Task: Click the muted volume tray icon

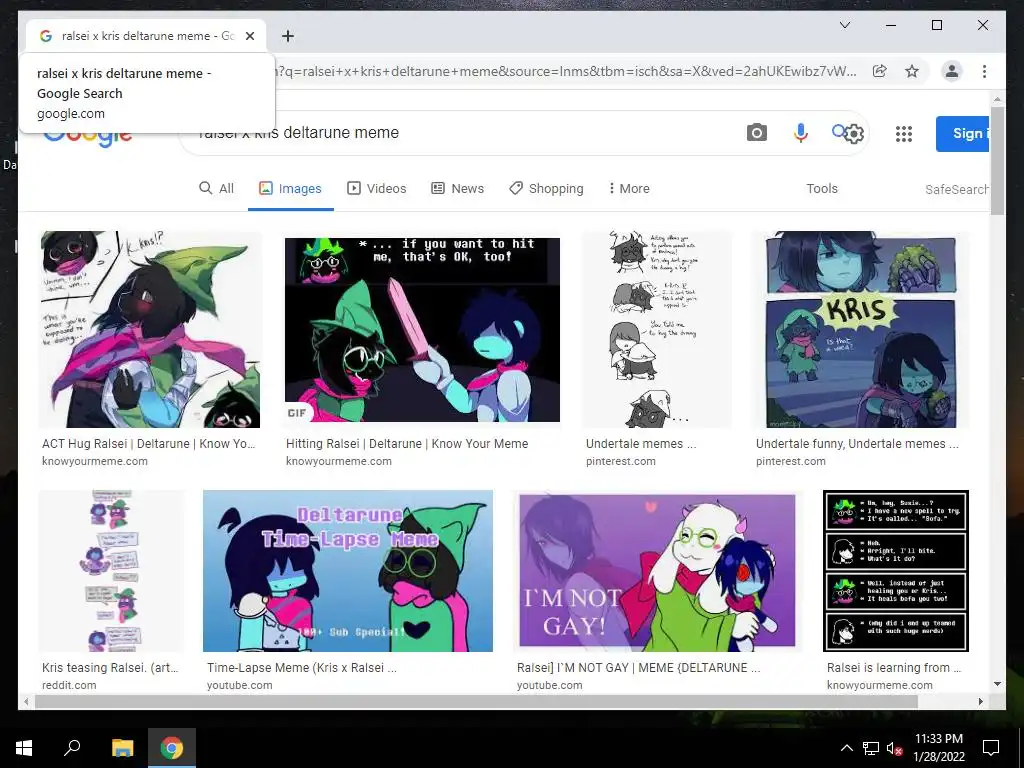Action: click(x=894, y=748)
